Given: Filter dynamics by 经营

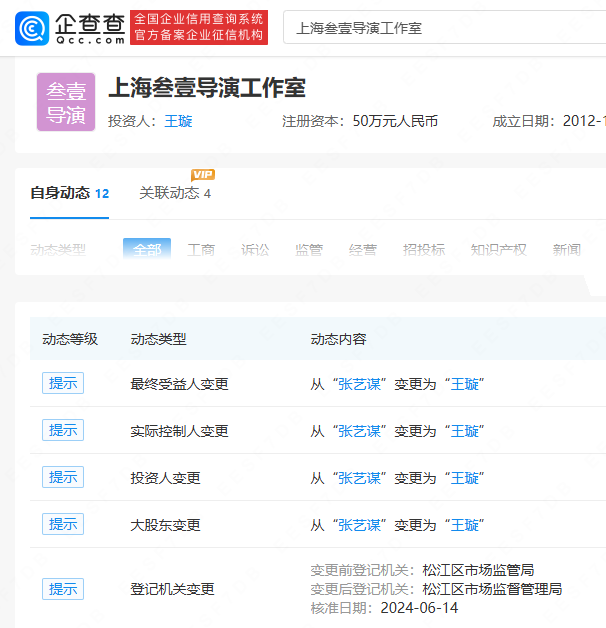Looking at the screenshot, I should click(363, 250).
